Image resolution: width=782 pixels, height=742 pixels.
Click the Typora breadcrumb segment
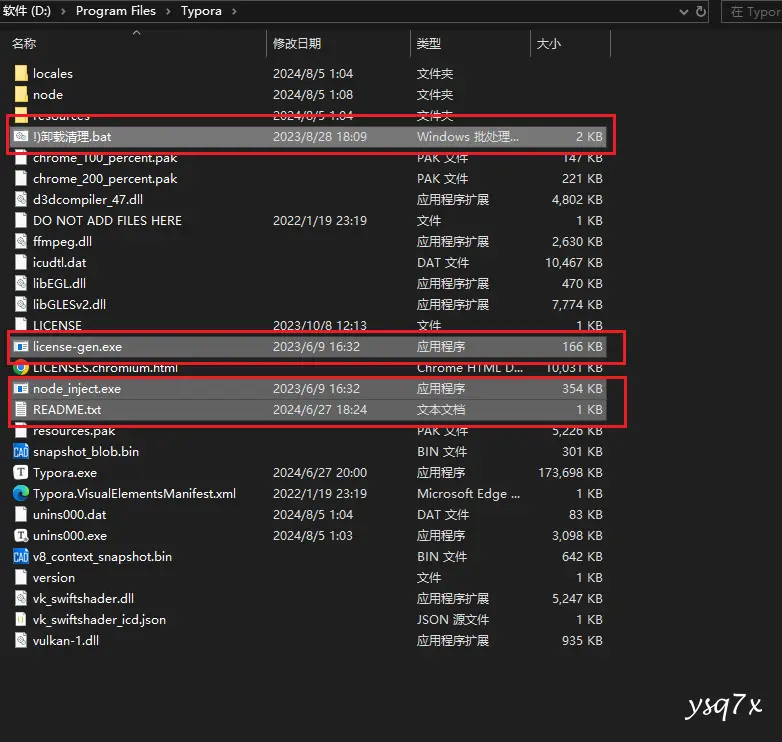pyautogui.click(x=201, y=11)
